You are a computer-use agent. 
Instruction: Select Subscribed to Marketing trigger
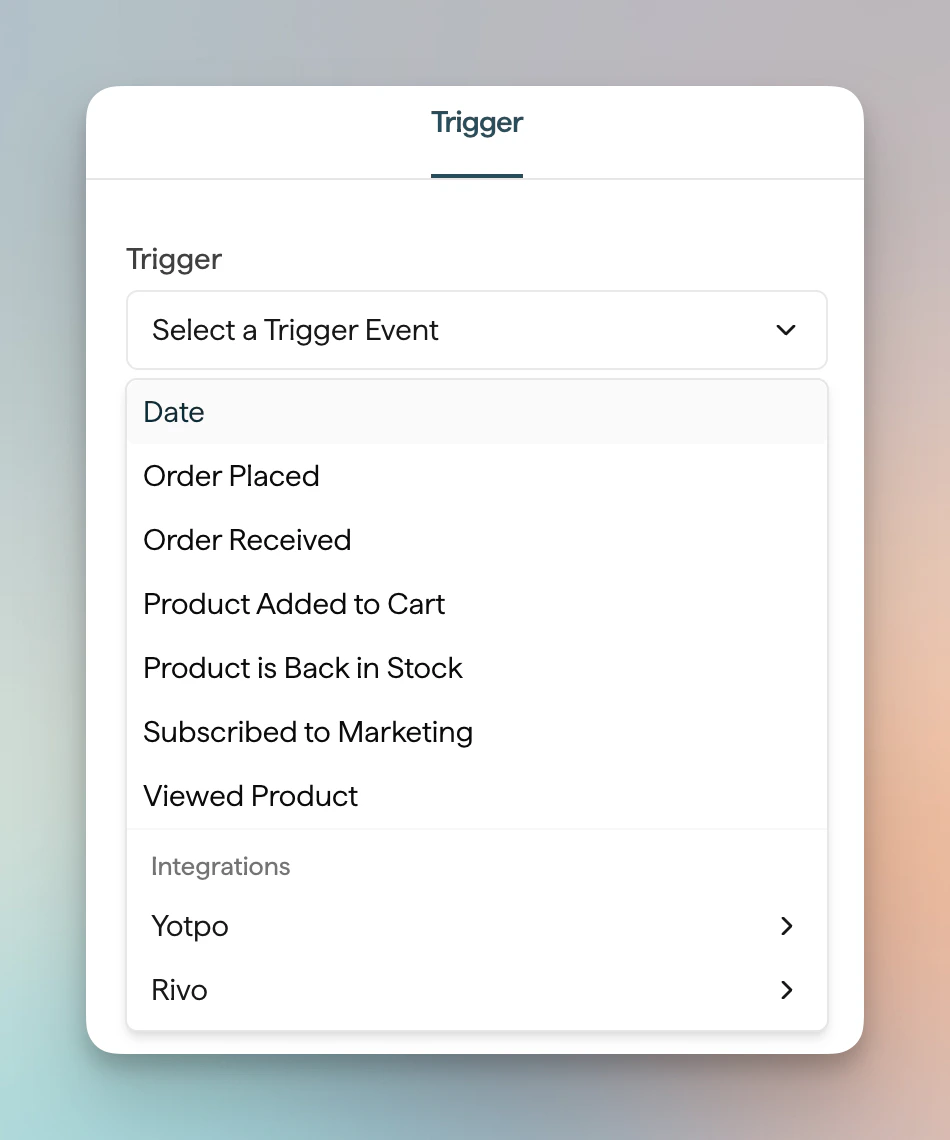pos(308,732)
